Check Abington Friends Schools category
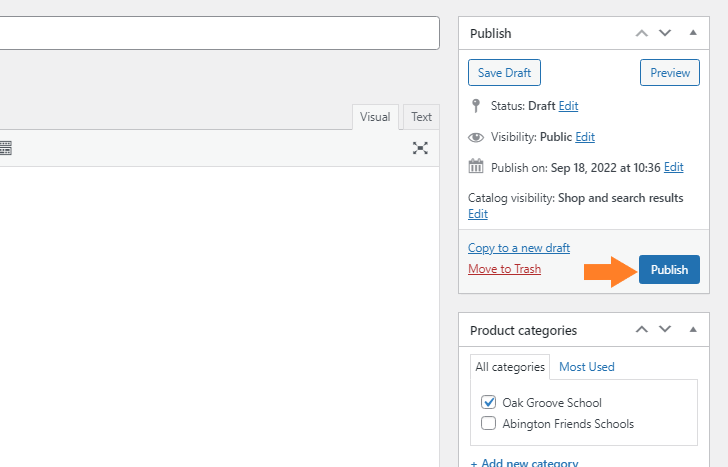The width and height of the screenshot is (728, 467). (x=488, y=423)
